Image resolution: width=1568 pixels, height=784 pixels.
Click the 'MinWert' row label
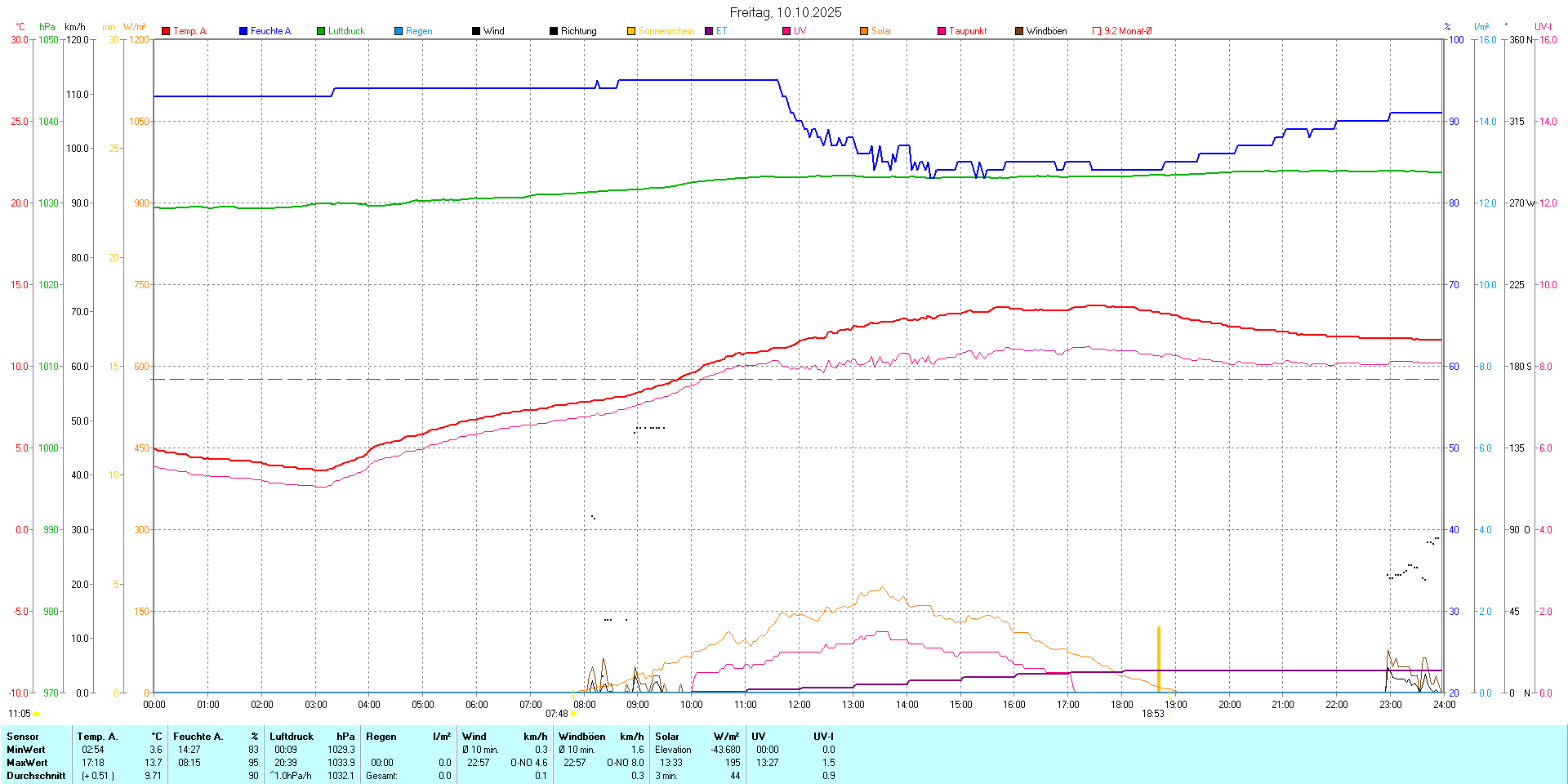tap(26, 750)
